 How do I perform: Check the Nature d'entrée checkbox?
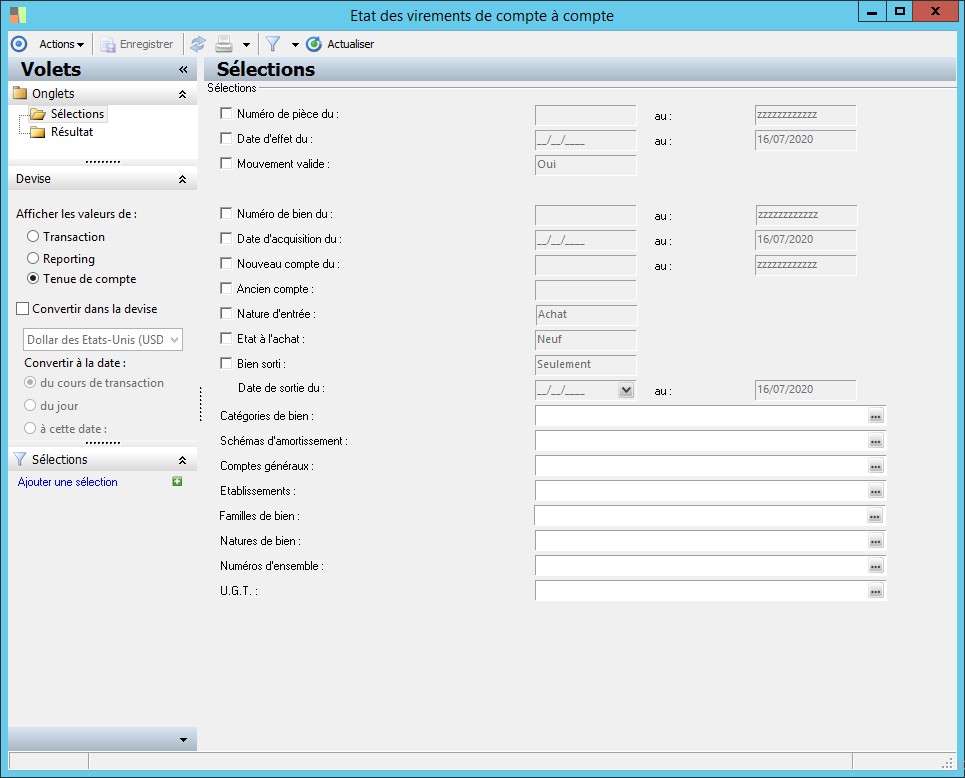pyautogui.click(x=226, y=313)
